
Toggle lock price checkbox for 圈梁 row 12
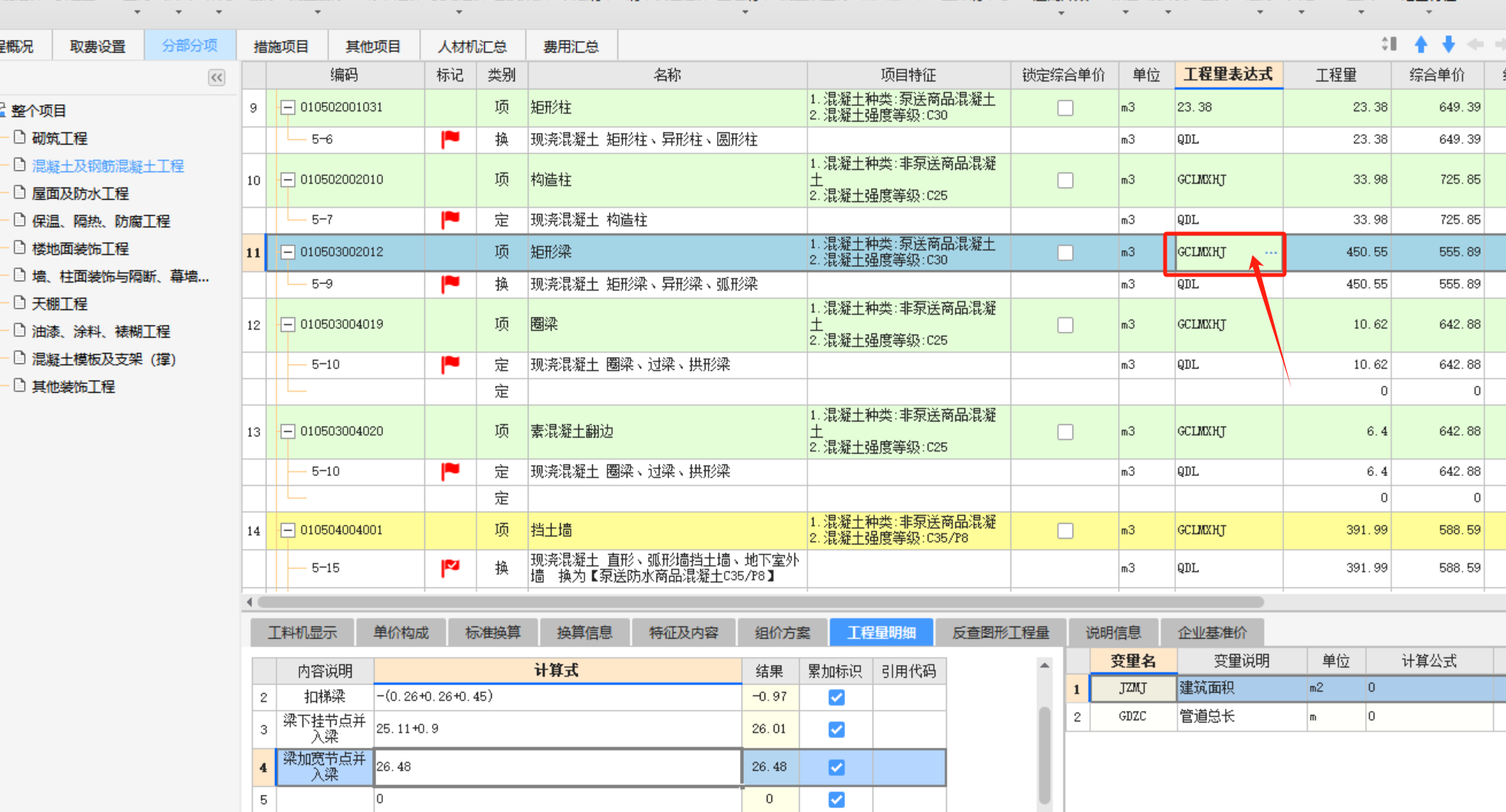[x=1065, y=325]
